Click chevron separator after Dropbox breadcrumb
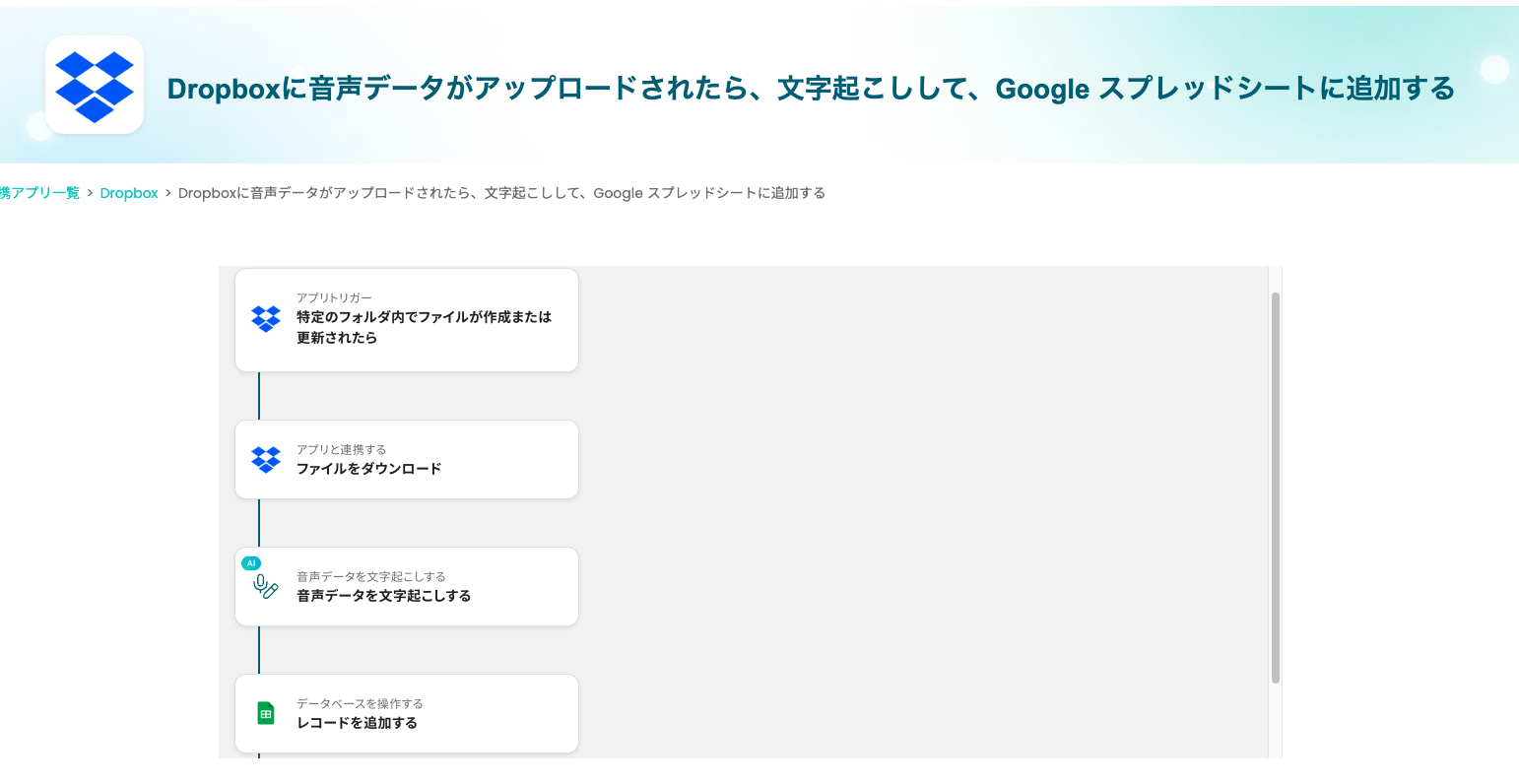 (168, 193)
